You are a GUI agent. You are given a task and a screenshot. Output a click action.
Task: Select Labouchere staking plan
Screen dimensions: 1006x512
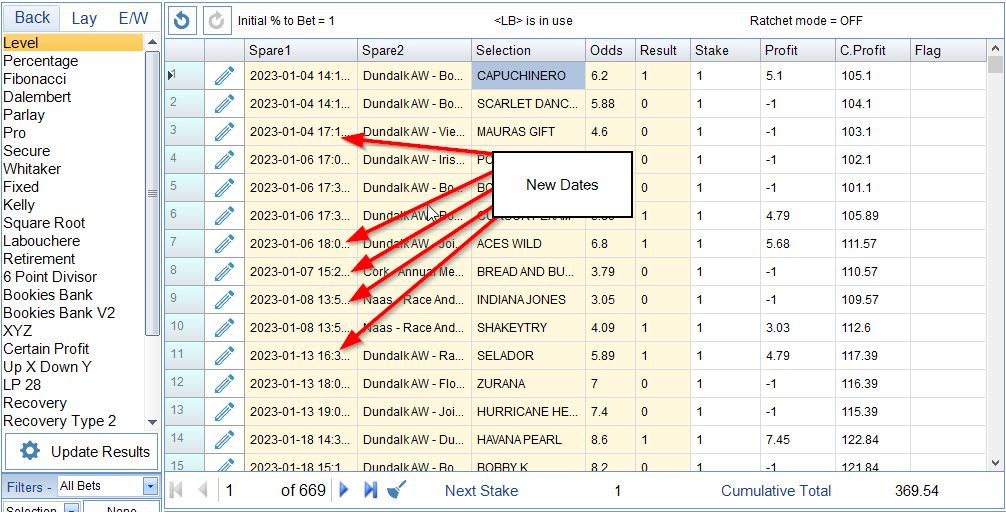pos(41,241)
